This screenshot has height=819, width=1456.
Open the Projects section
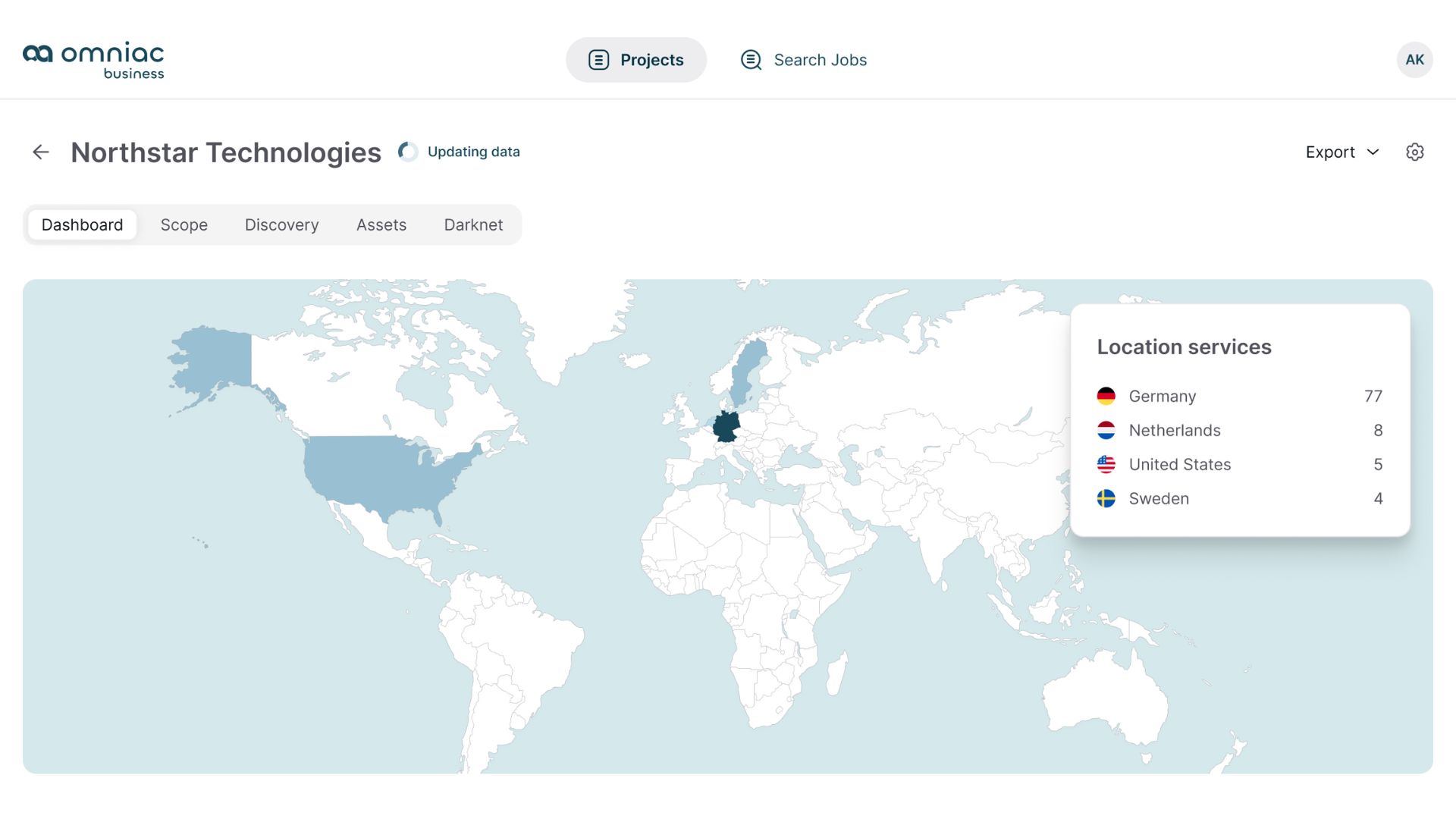636,60
